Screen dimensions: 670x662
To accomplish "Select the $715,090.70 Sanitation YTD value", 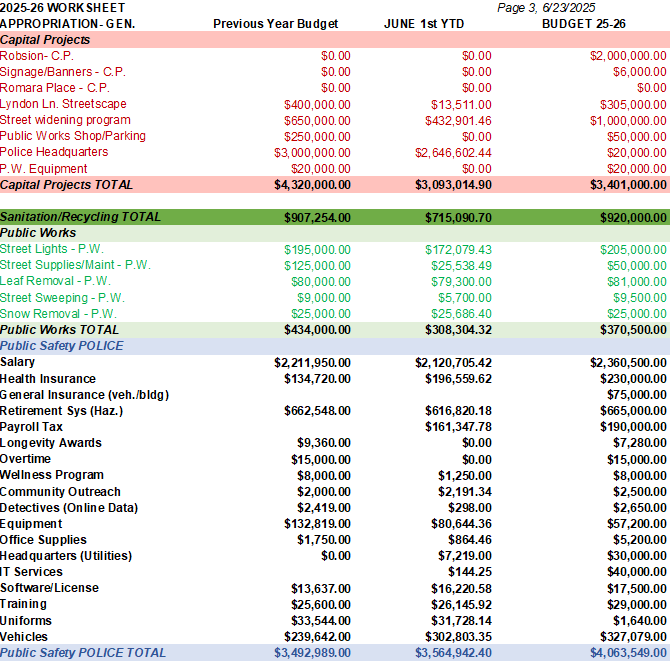I will pyautogui.click(x=458, y=218).
